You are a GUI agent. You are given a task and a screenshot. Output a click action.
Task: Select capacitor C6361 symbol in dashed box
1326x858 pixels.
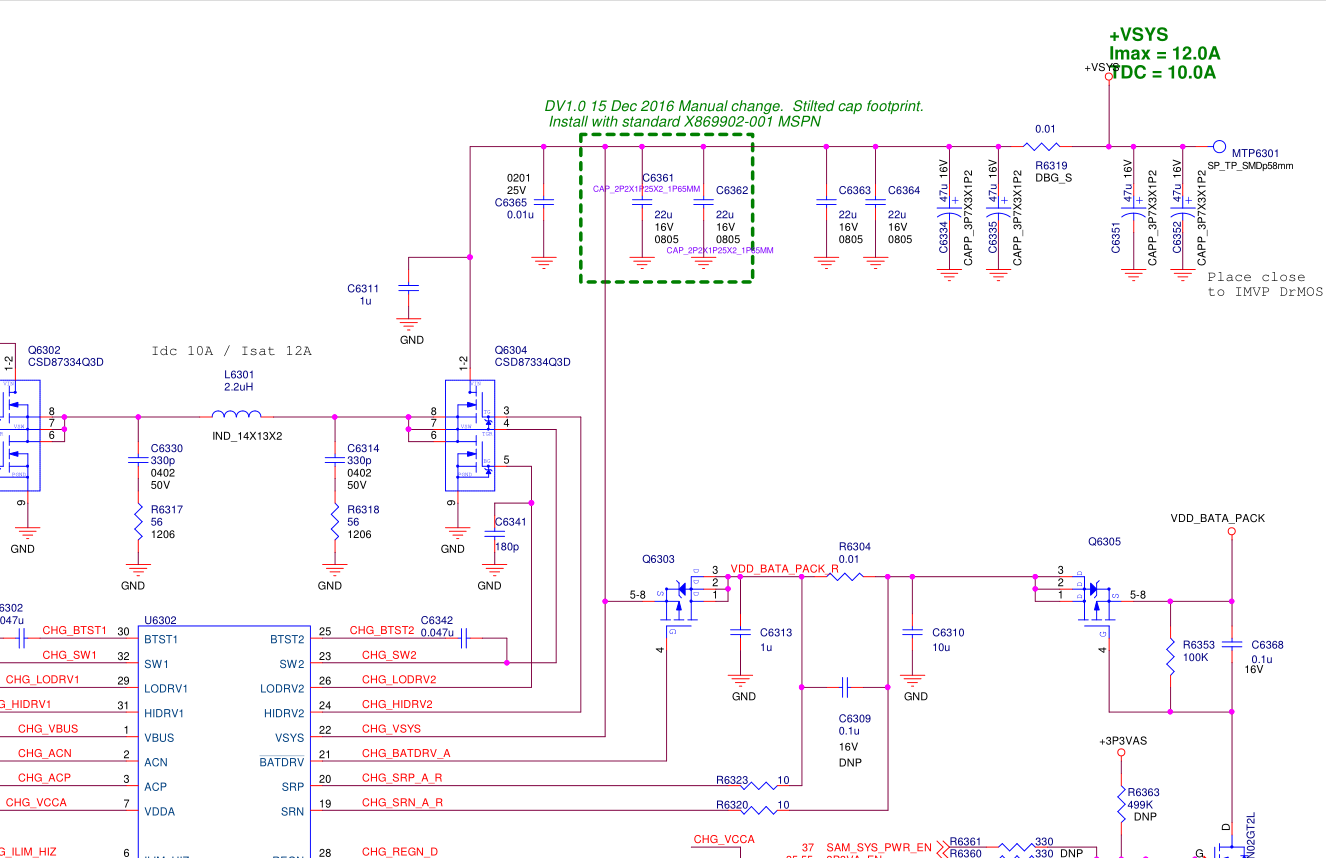tap(642, 203)
